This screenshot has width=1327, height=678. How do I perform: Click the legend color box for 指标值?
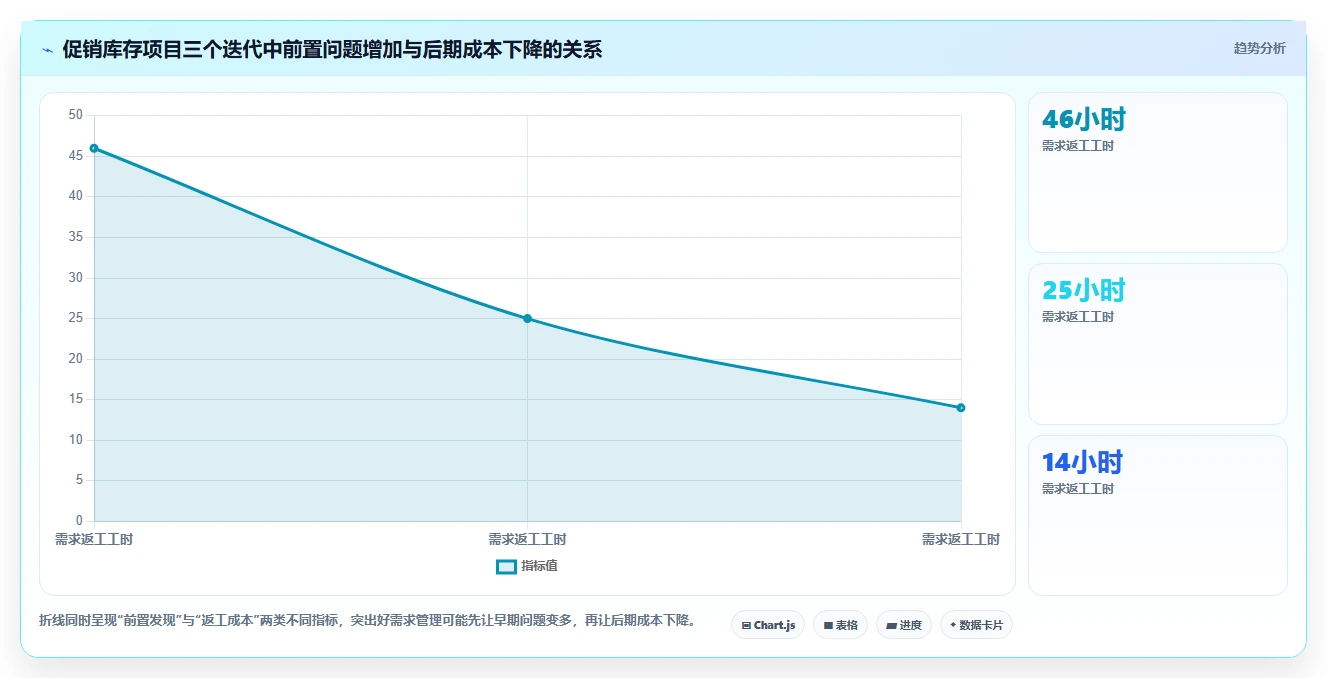[x=506, y=567]
